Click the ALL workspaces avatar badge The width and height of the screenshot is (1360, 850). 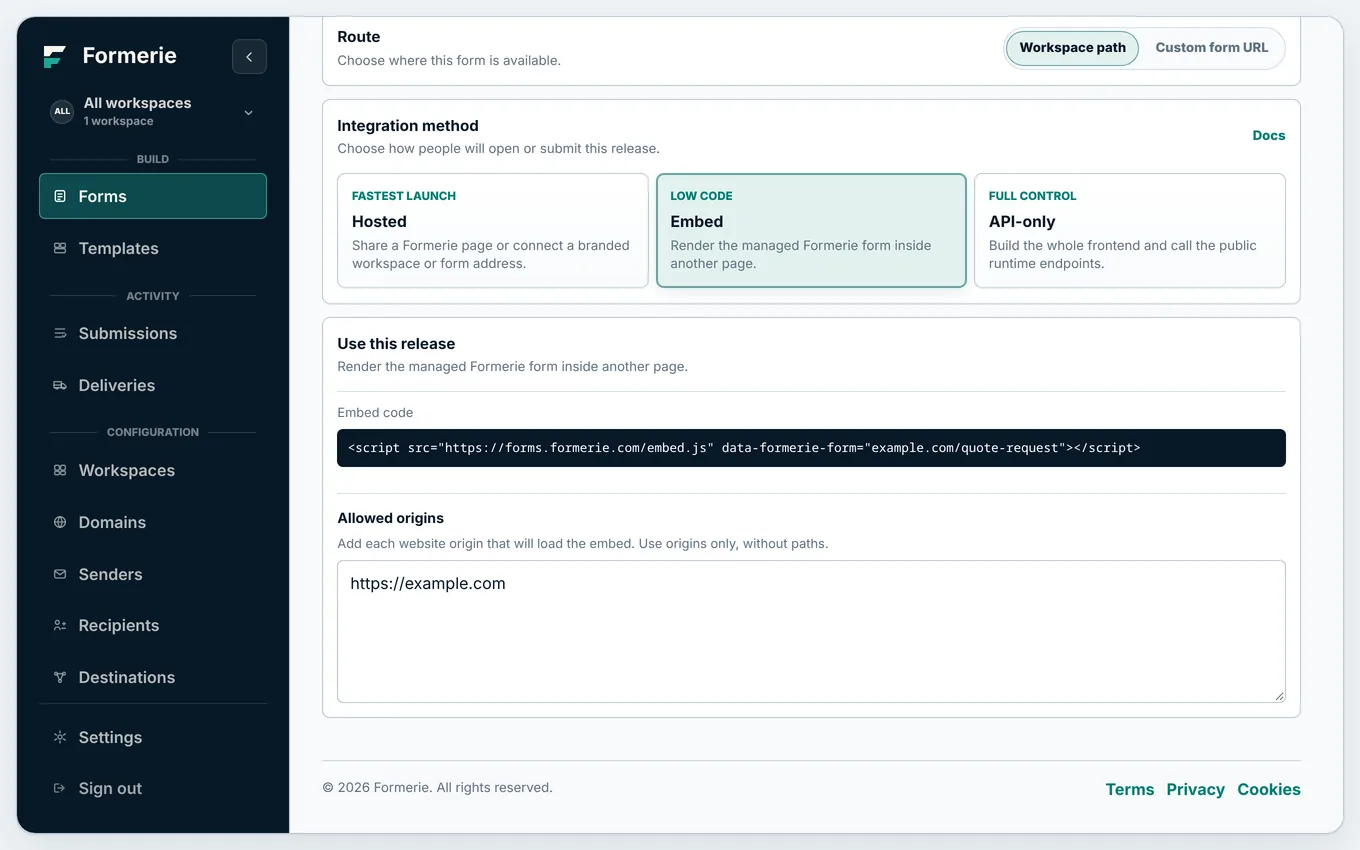tap(62, 111)
